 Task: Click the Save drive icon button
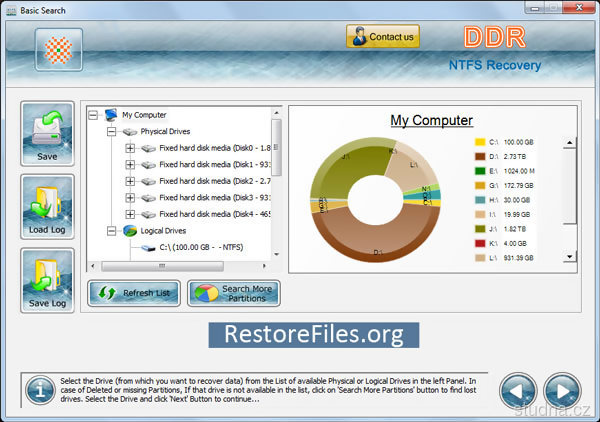[47, 134]
